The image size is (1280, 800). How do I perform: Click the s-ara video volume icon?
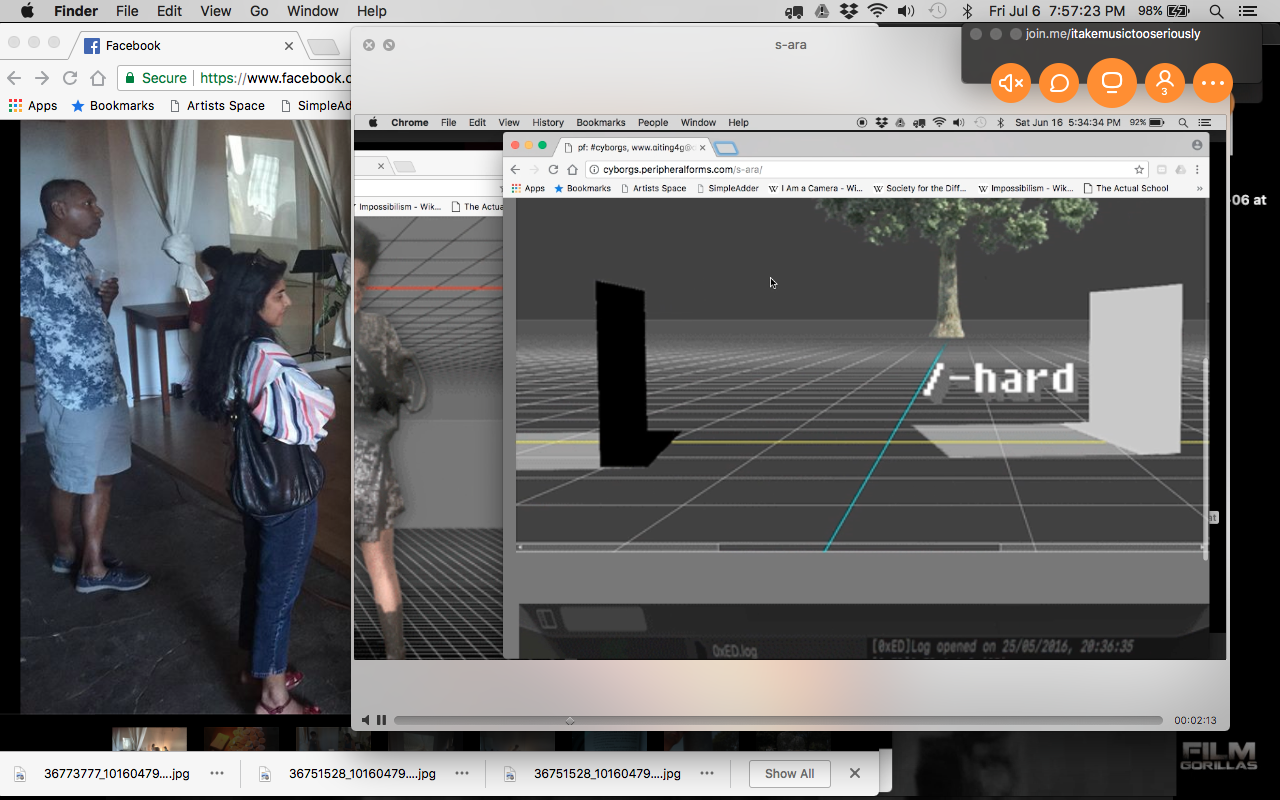pyautogui.click(x=366, y=720)
